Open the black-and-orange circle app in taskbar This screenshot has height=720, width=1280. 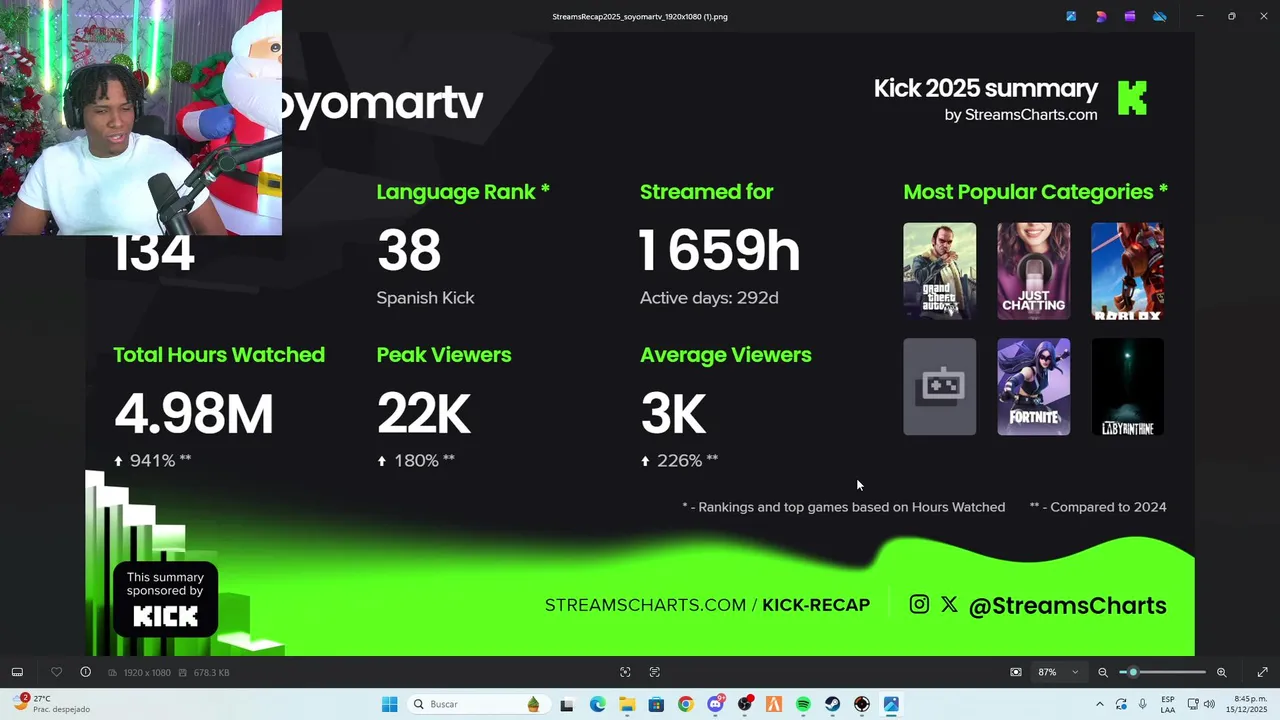(x=862, y=704)
